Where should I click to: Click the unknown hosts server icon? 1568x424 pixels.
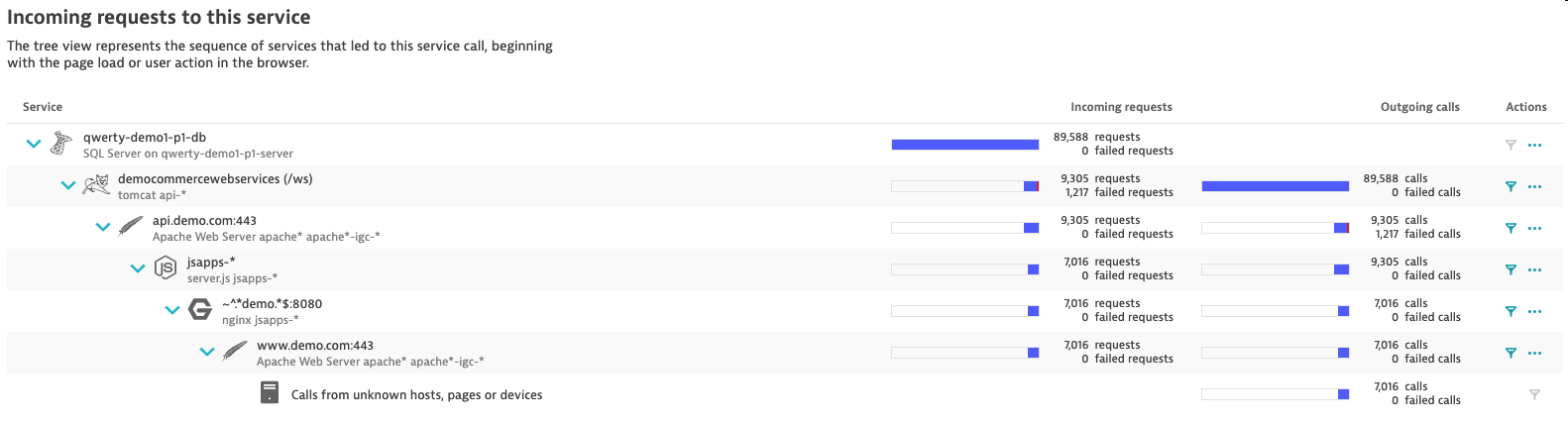click(x=270, y=394)
